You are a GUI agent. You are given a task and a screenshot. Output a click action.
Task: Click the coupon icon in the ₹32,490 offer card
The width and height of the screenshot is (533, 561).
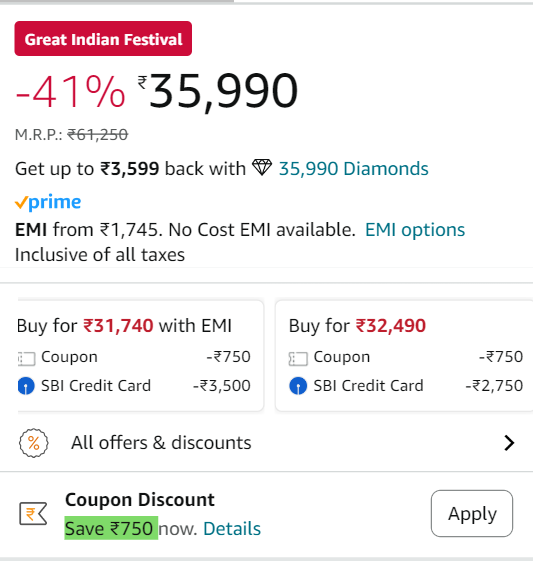(298, 358)
